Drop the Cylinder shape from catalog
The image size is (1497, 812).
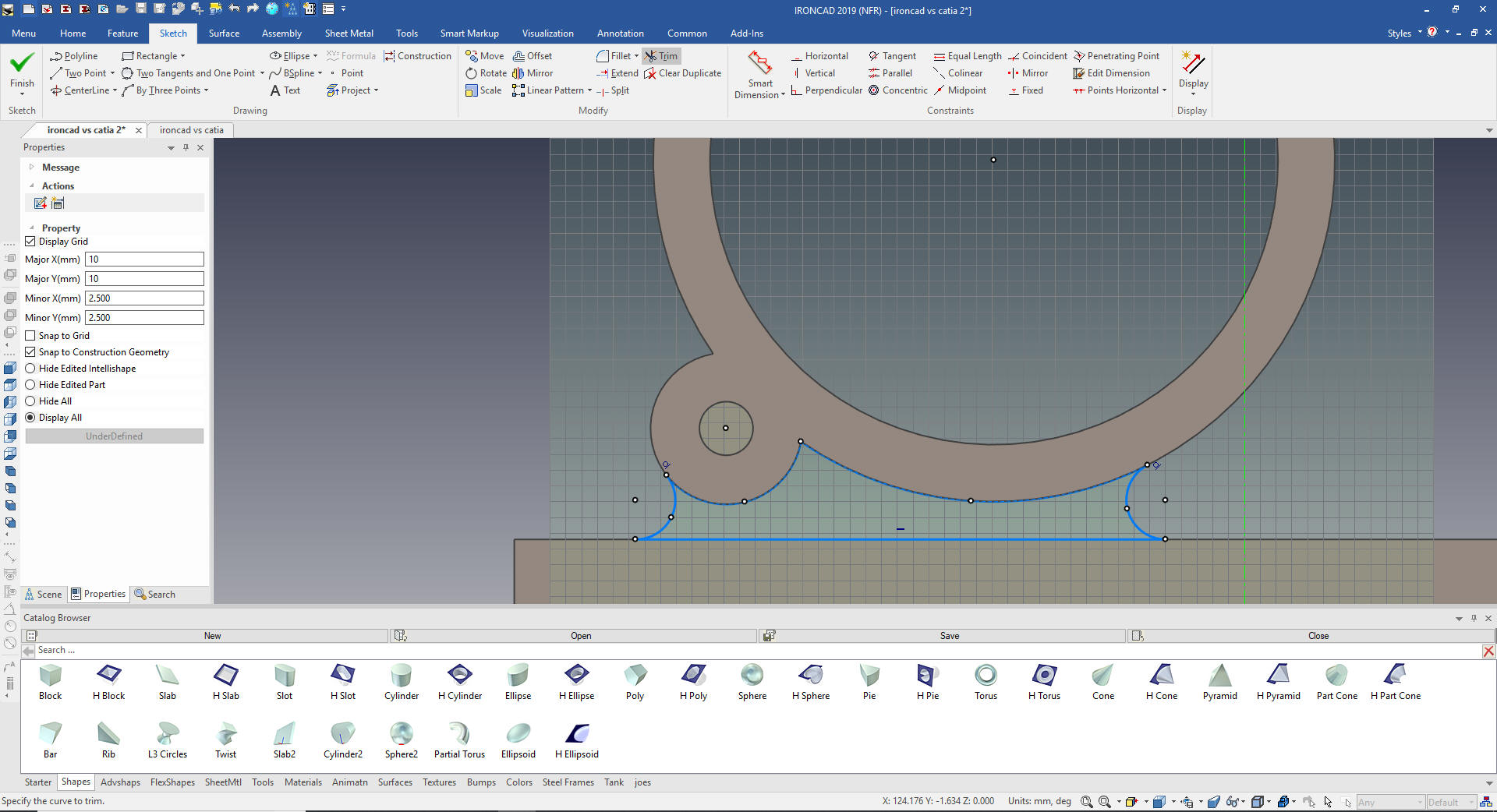click(402, 682)
